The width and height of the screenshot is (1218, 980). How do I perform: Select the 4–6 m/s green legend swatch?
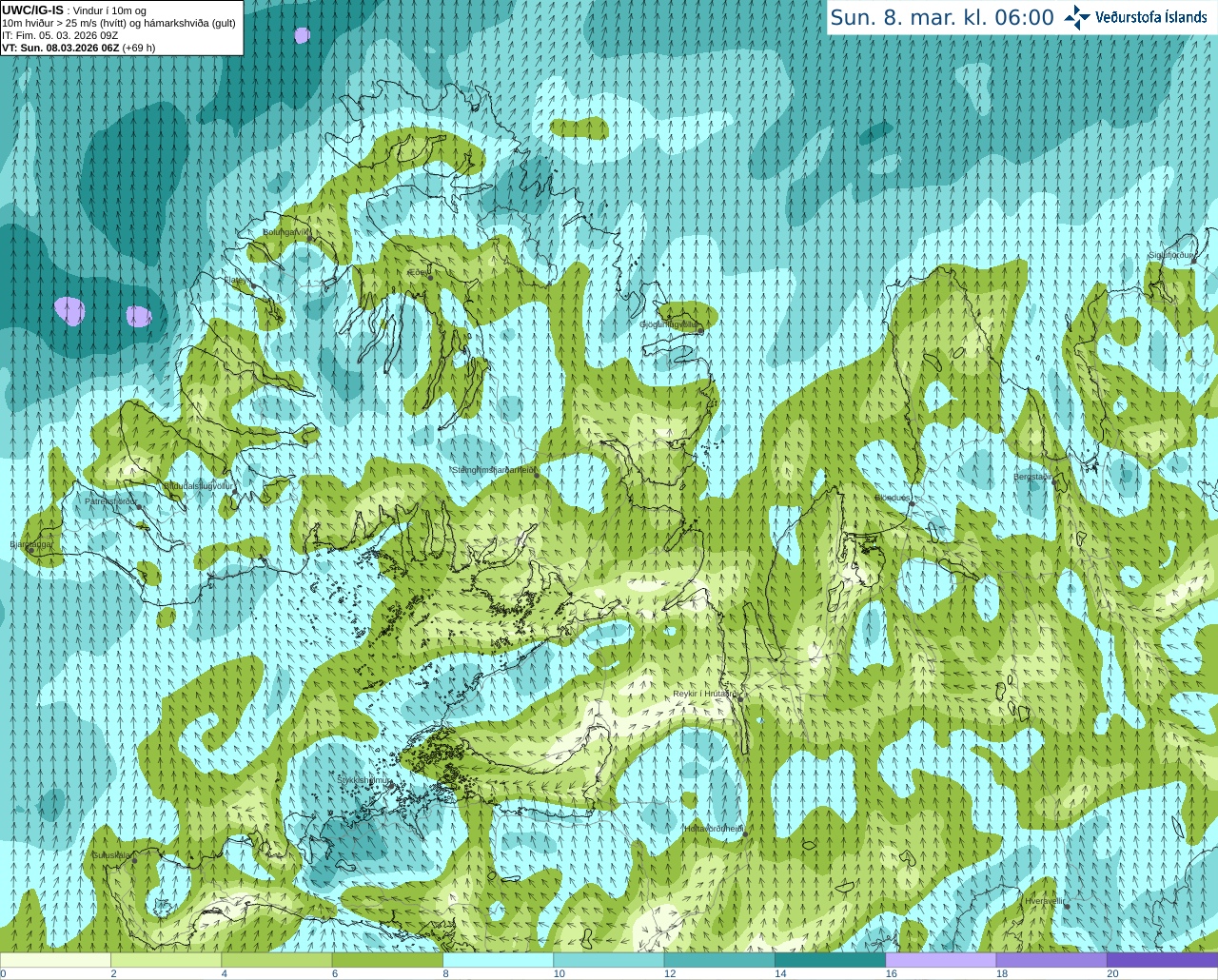pyautogui.click(x=276, y=960)
